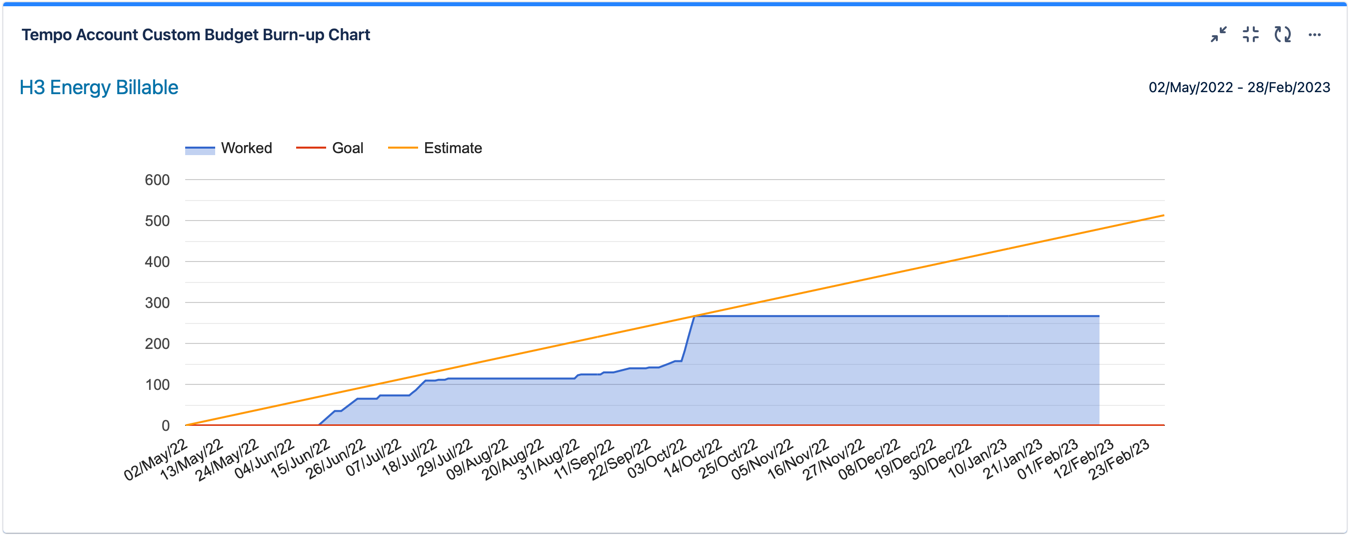Toggle the Goal series legend label
The width and height of the screenshot is (1350, 536).
(x=347, y=148)
